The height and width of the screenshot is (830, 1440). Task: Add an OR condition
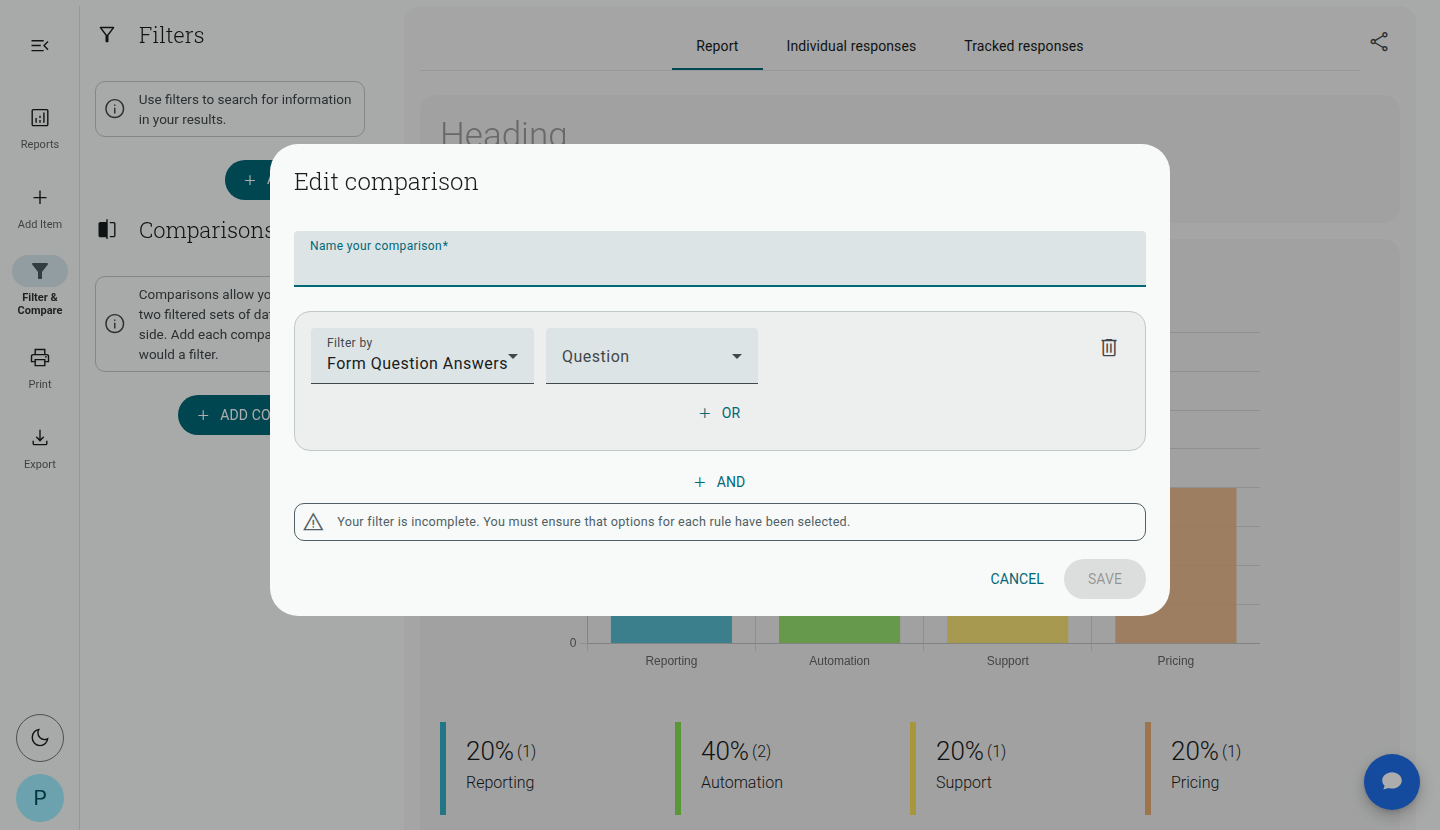[720, 413]
